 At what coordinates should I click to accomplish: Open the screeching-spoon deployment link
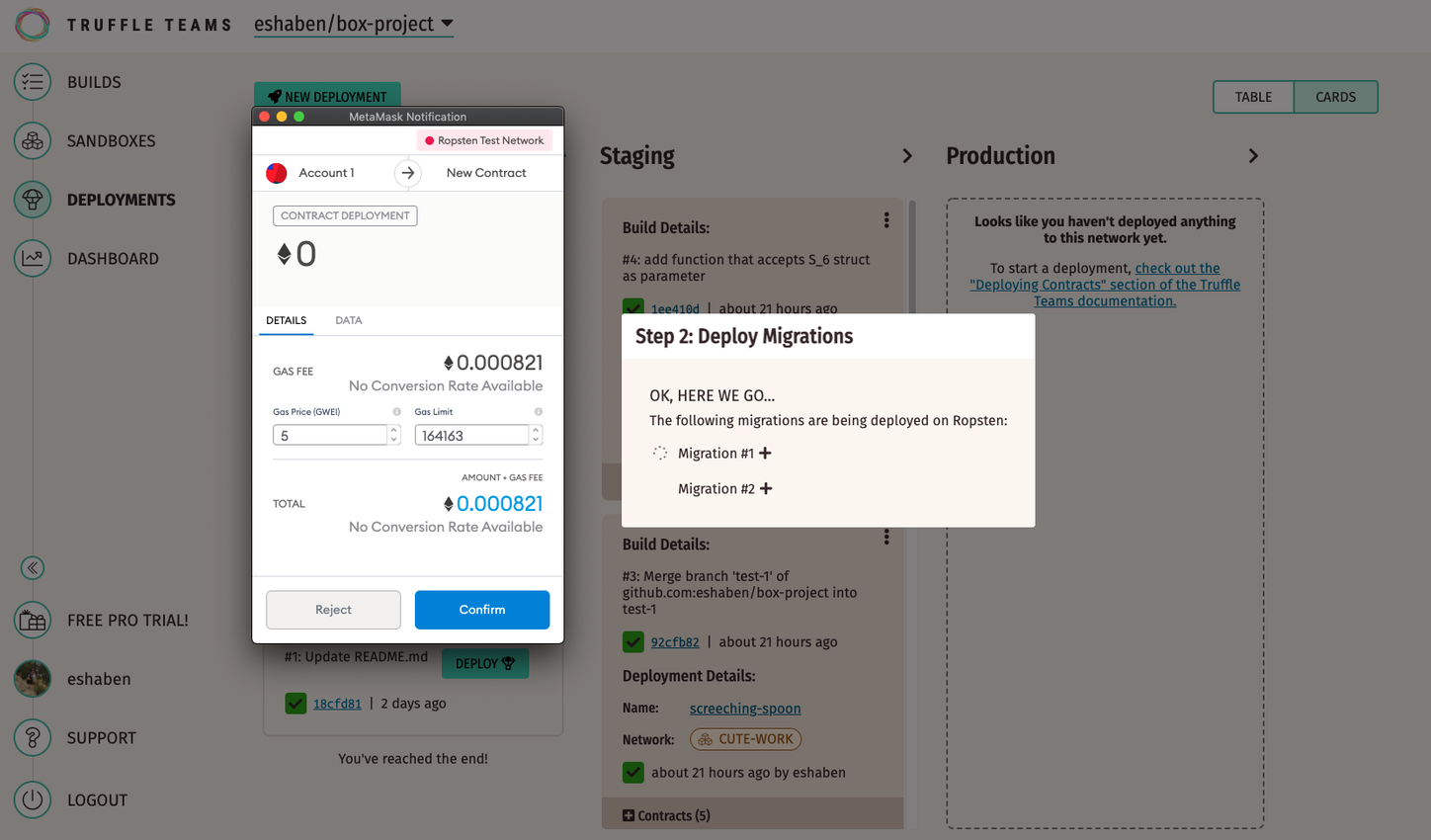pyautogui.click(x=745, y=709)
